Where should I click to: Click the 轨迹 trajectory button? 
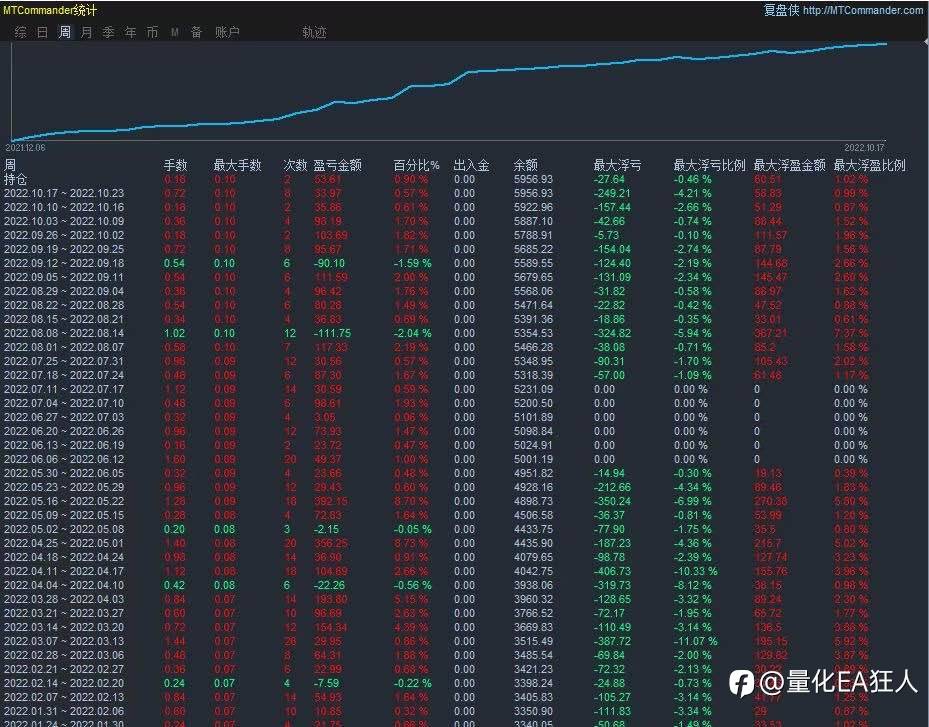click(x=314, y=32)
